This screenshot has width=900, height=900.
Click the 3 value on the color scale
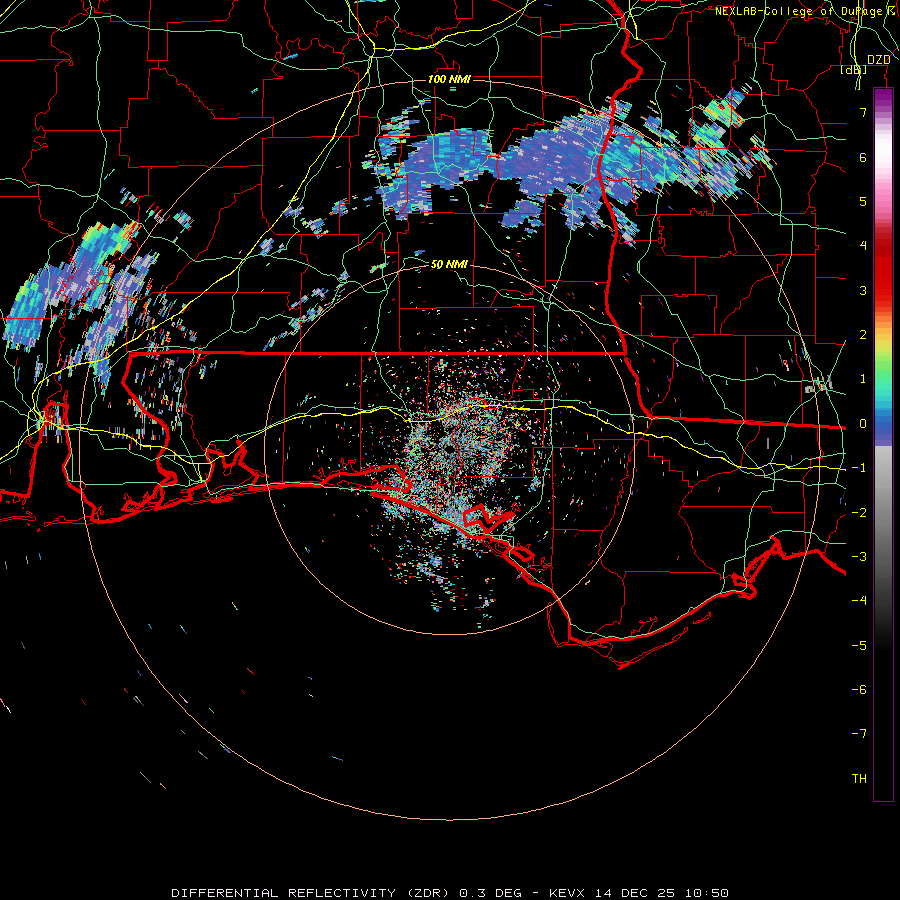863,290
